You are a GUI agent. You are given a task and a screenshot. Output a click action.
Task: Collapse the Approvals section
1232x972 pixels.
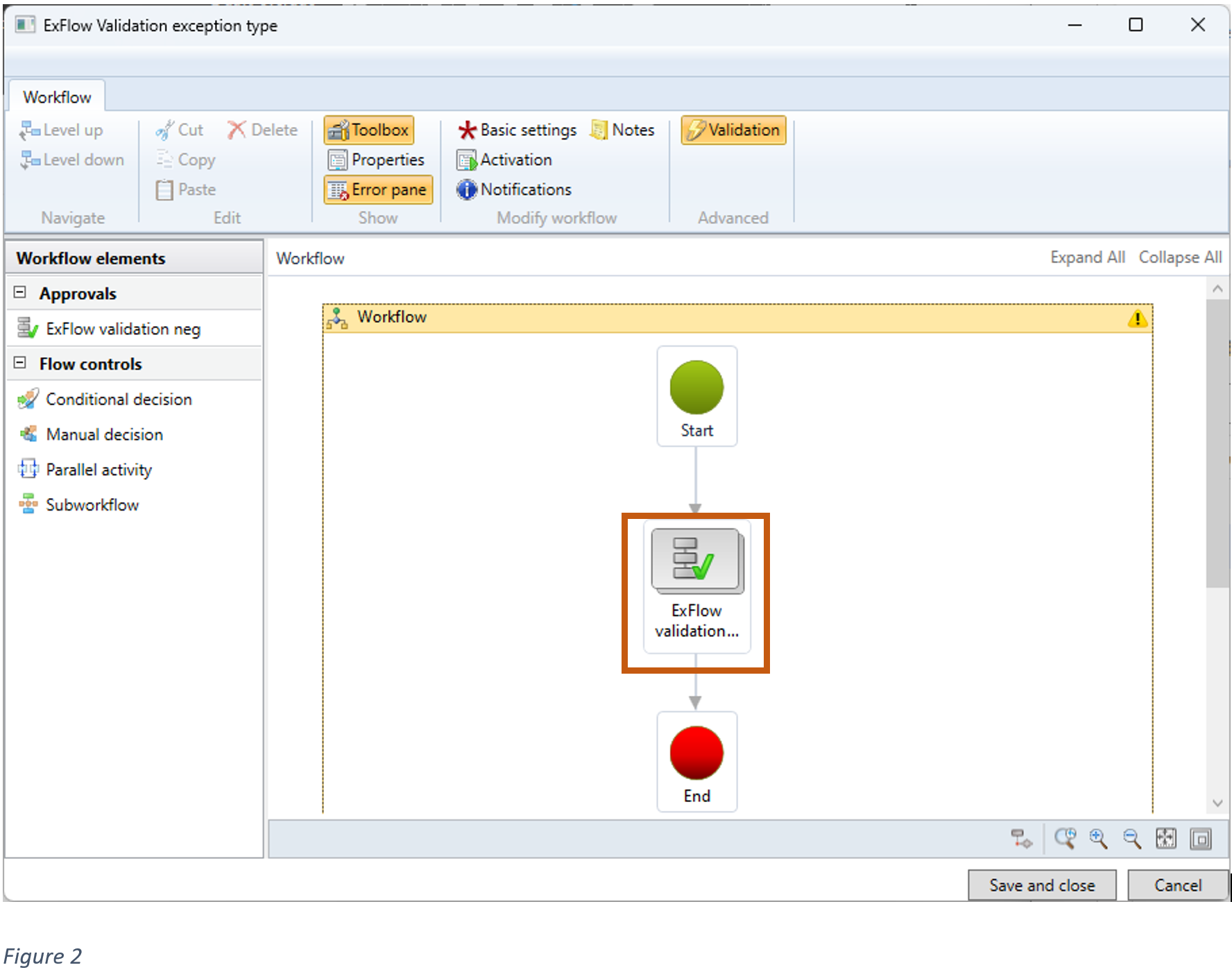20,293
